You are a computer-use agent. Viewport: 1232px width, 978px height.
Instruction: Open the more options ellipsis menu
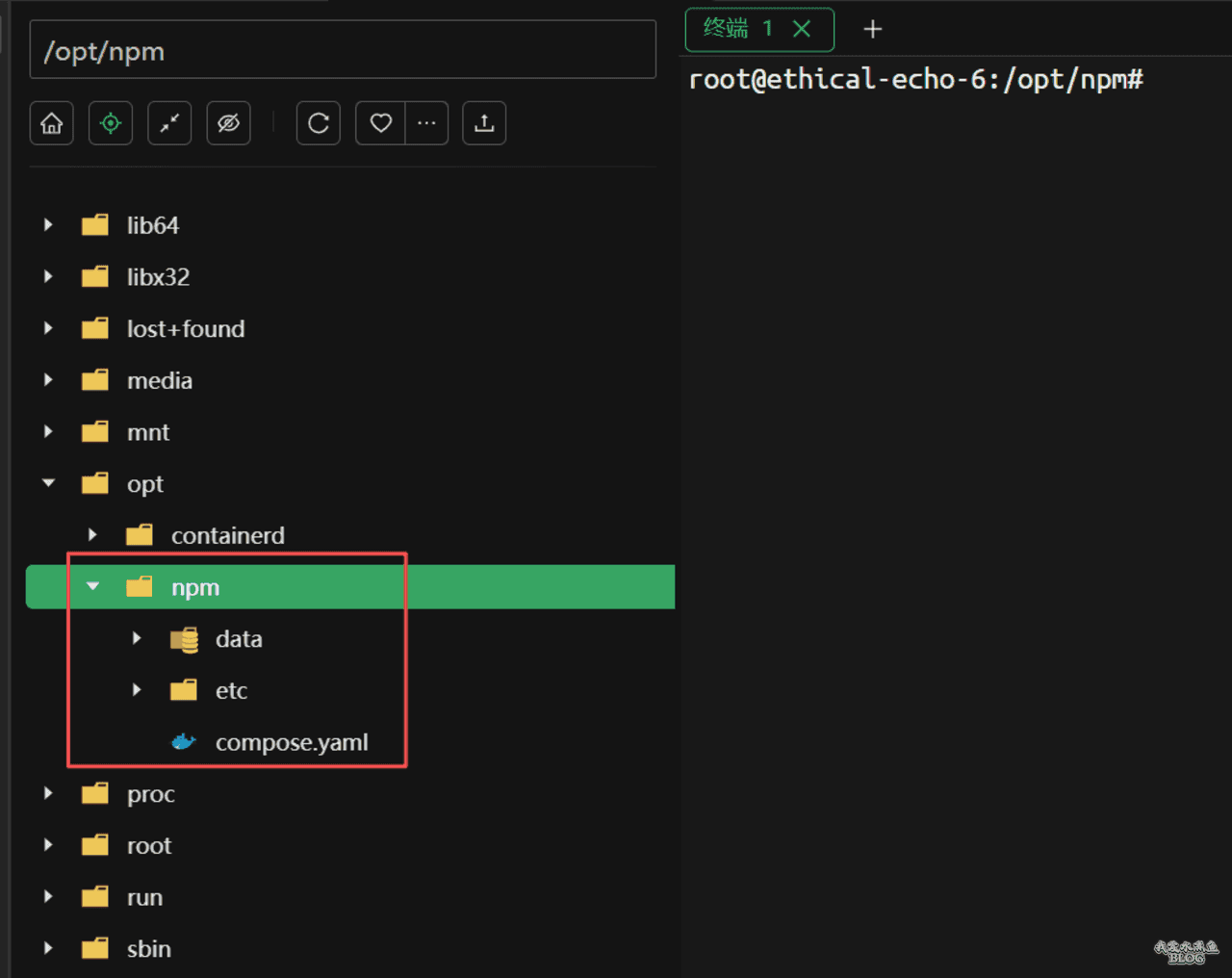[426, 123]
